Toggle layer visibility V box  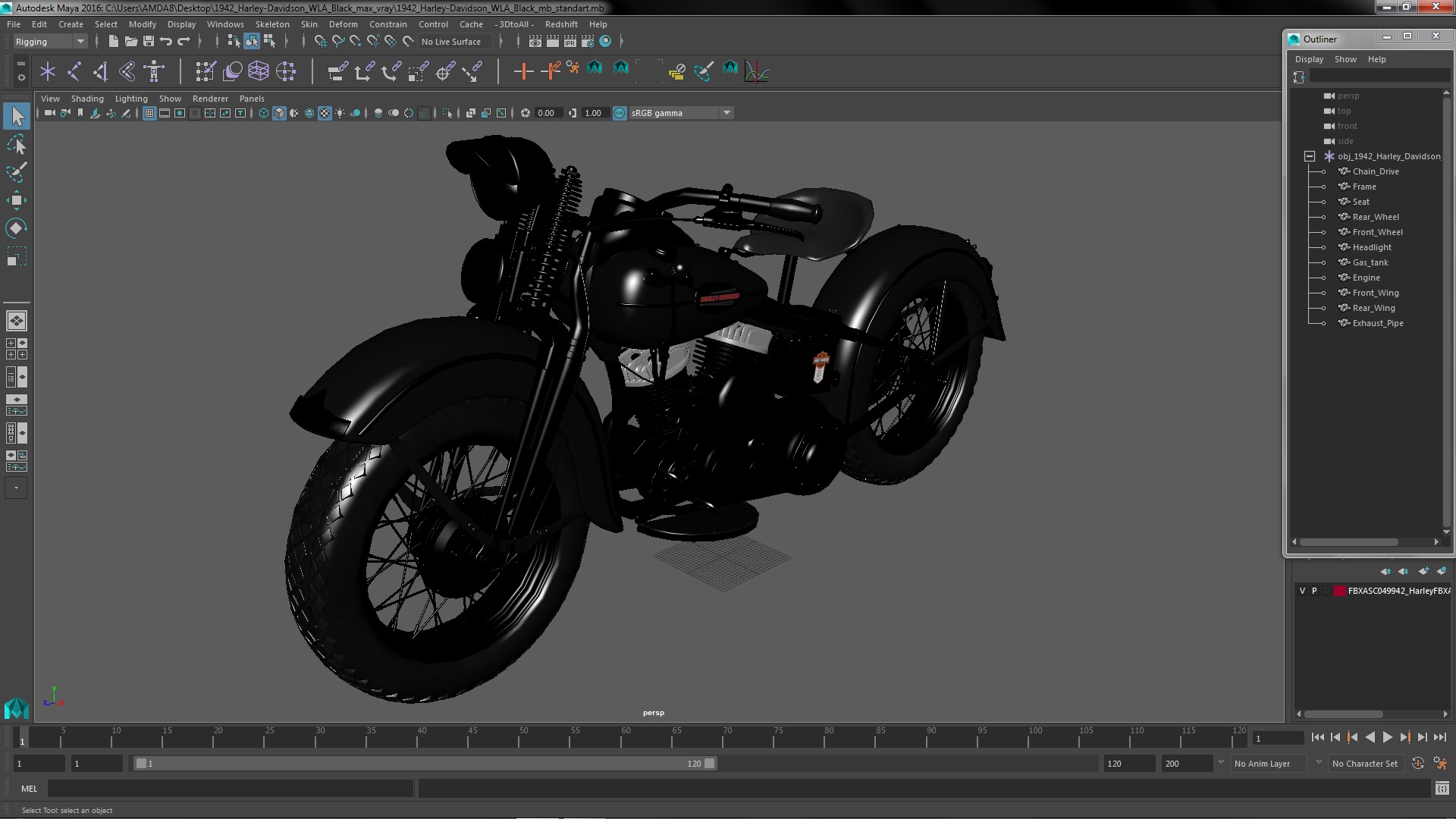coord(1302,591)
